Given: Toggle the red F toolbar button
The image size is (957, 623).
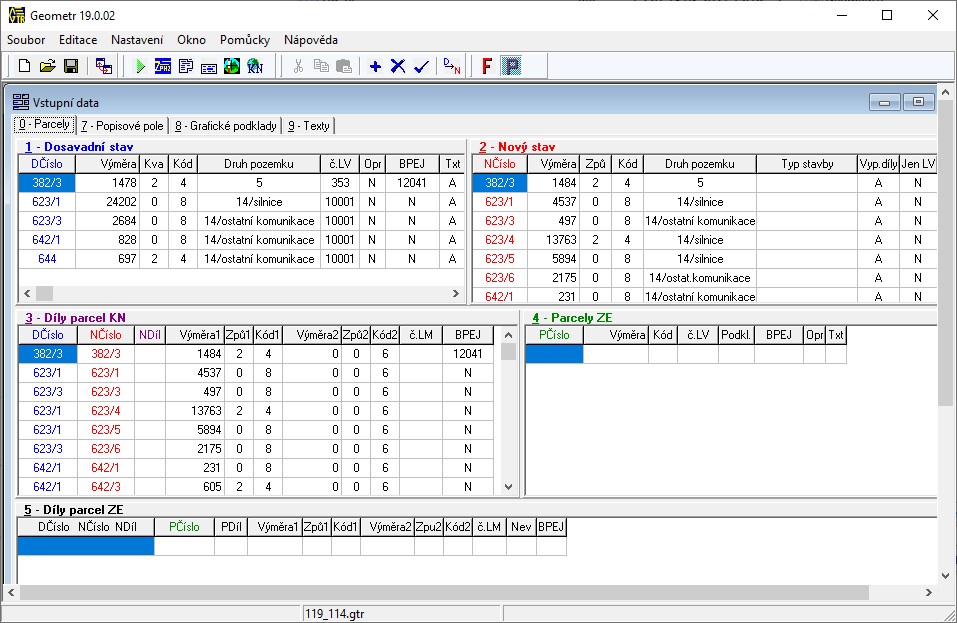Looking at the screenshot, I should pos(487,66).
